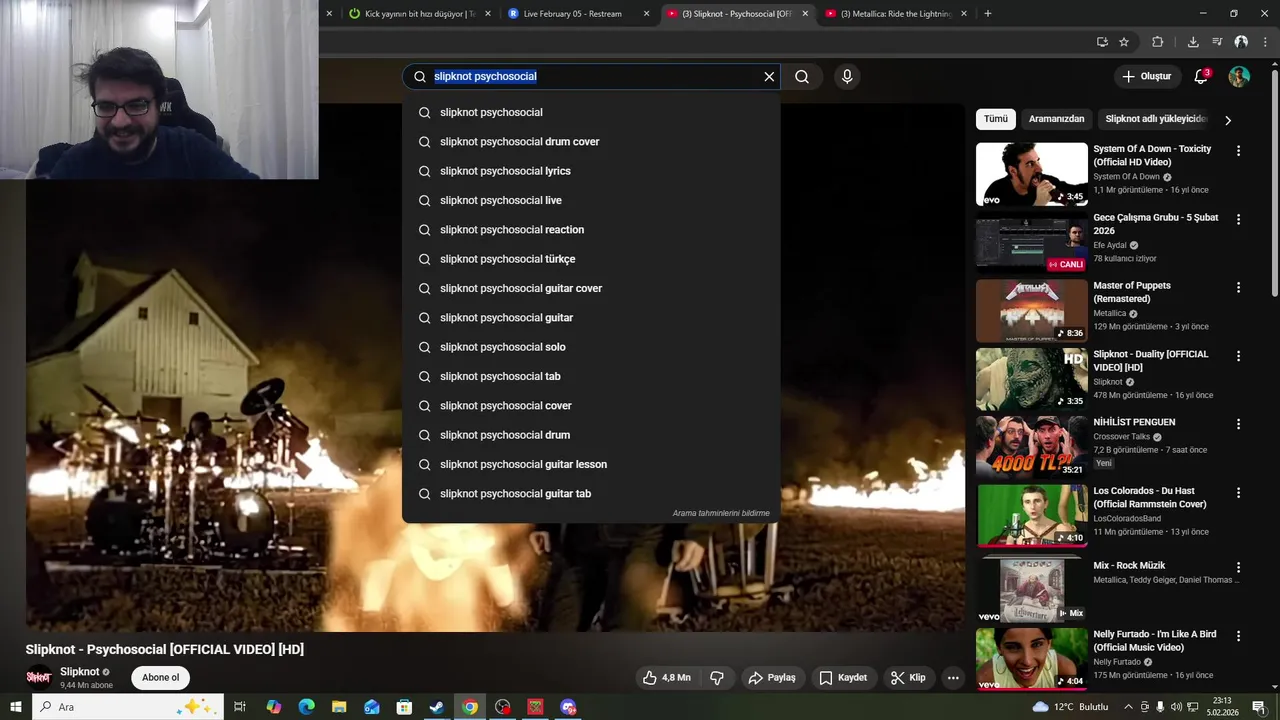Click the YouTube search input field
1280x720 pixels.
coord(590,77)
